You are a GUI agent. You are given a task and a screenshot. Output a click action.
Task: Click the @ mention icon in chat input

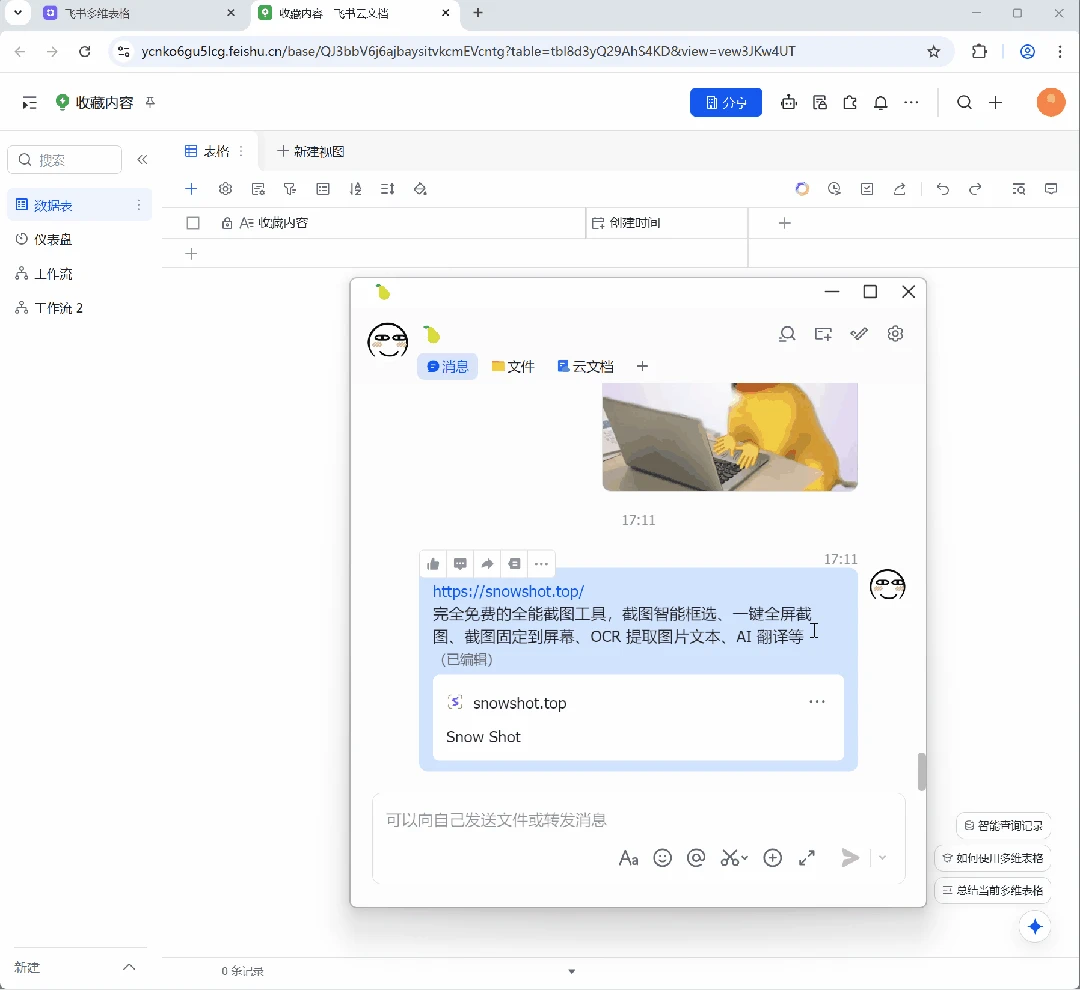[x=696, y=858]
